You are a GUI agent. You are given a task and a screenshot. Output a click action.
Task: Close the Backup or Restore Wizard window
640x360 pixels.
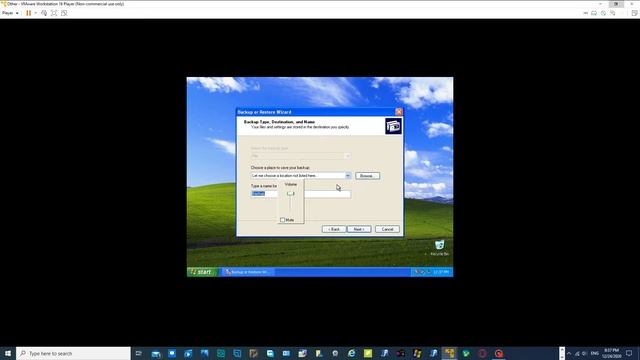coord(399,112)
